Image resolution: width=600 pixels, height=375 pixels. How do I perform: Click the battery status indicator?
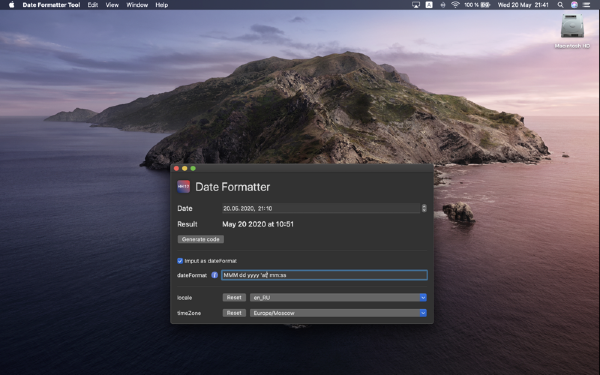click(x=477, y=5)
